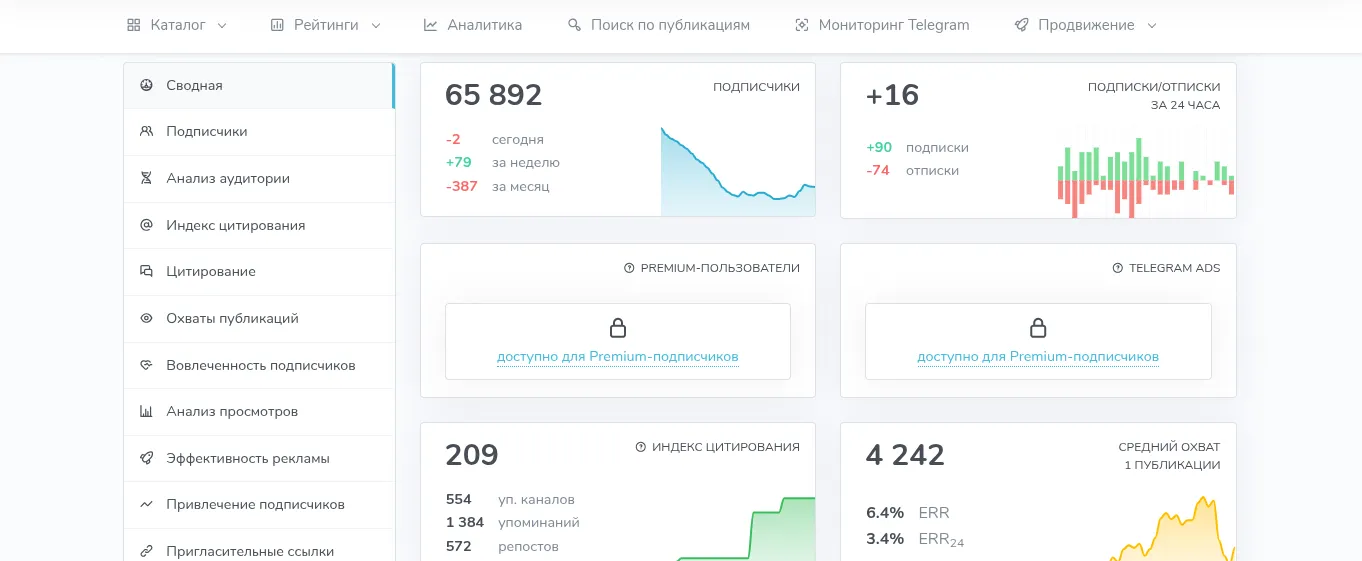Open Мониторинг Telegram menu item
This screenshot has width=1362, height=561.
point(882,25)
